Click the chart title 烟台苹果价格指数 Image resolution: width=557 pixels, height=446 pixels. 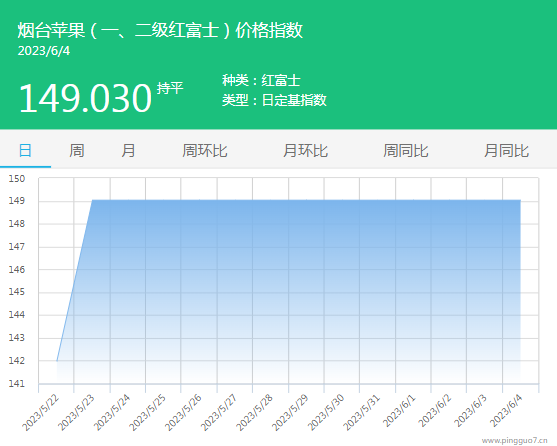(x=160, y=30)
